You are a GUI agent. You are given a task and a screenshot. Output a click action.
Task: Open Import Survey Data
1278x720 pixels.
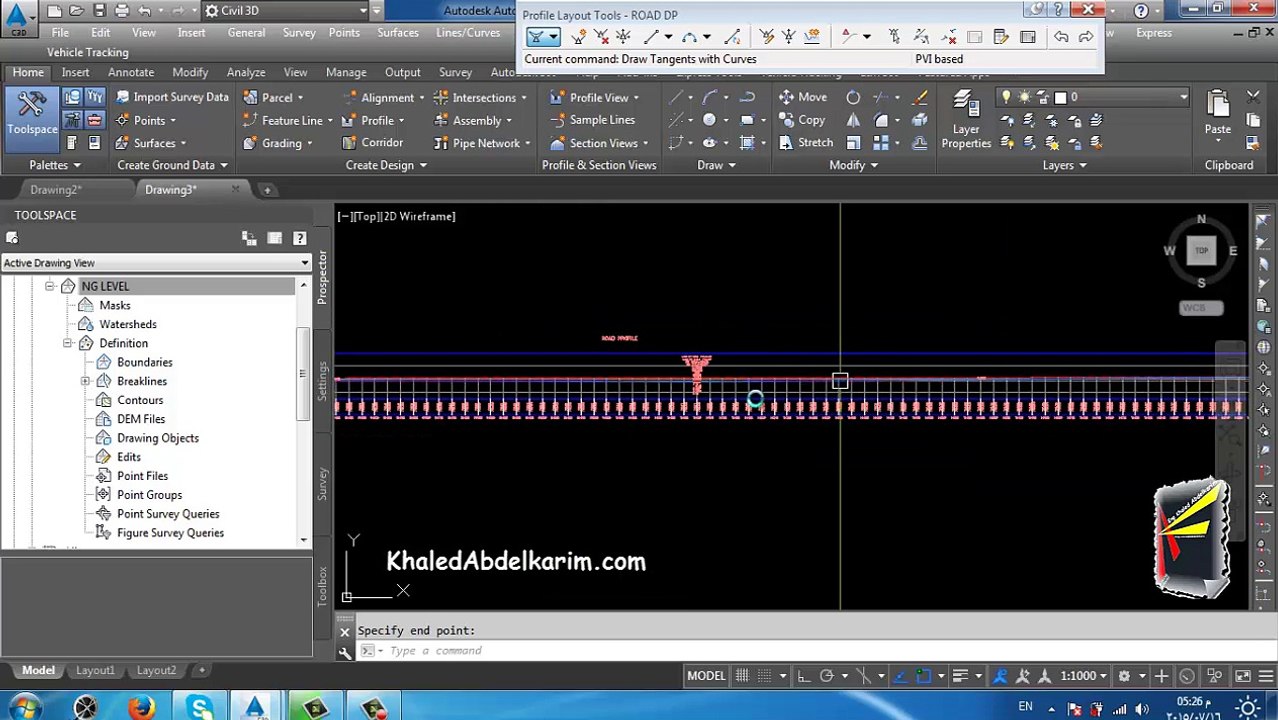point(172,97)
